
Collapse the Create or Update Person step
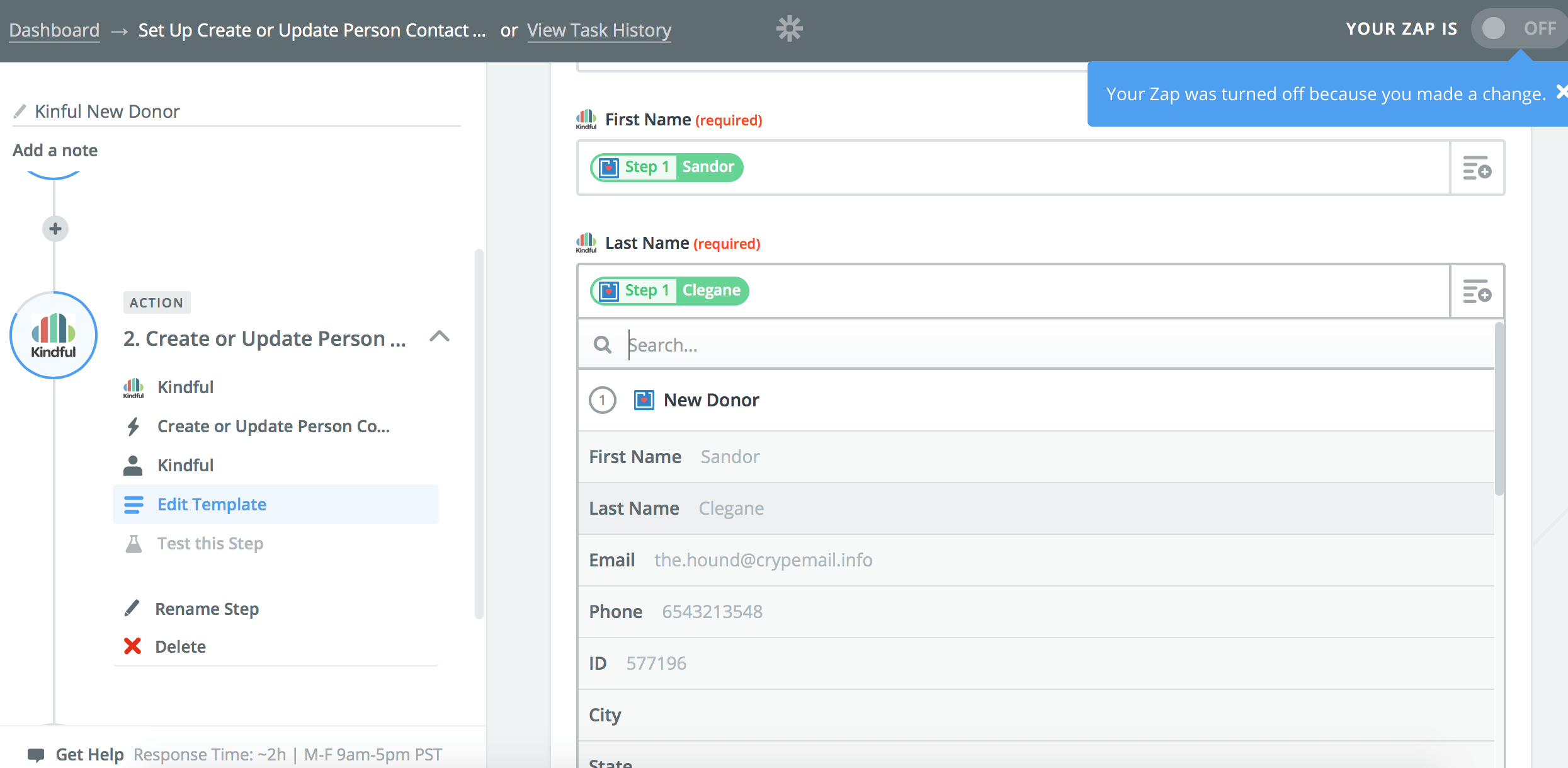tap(440, 337)
